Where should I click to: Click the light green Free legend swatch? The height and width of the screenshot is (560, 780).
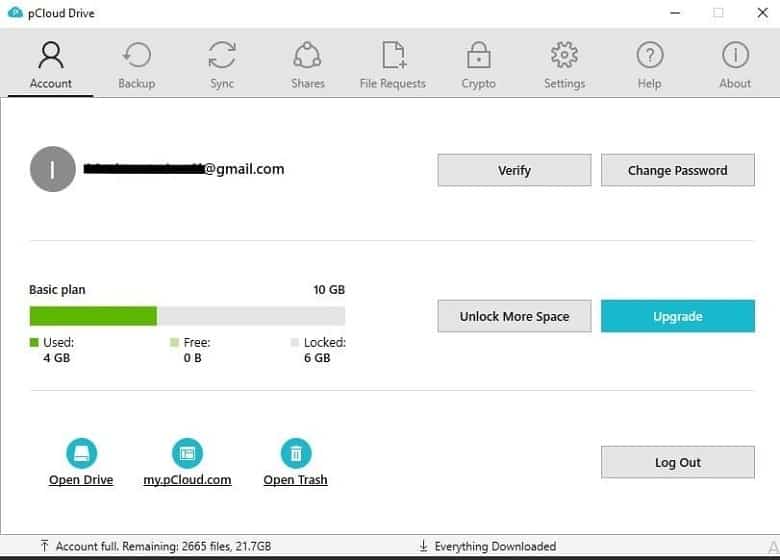[174, 342]
